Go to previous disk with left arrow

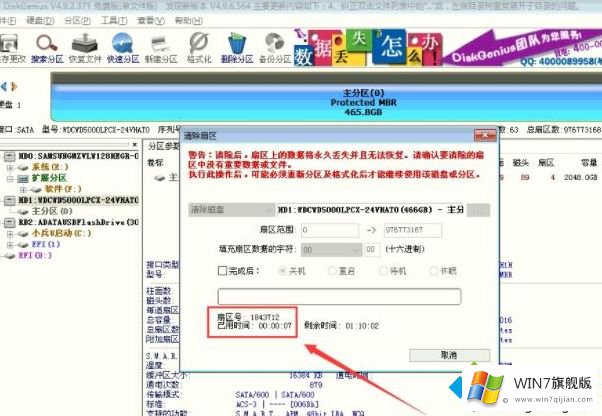4,86
